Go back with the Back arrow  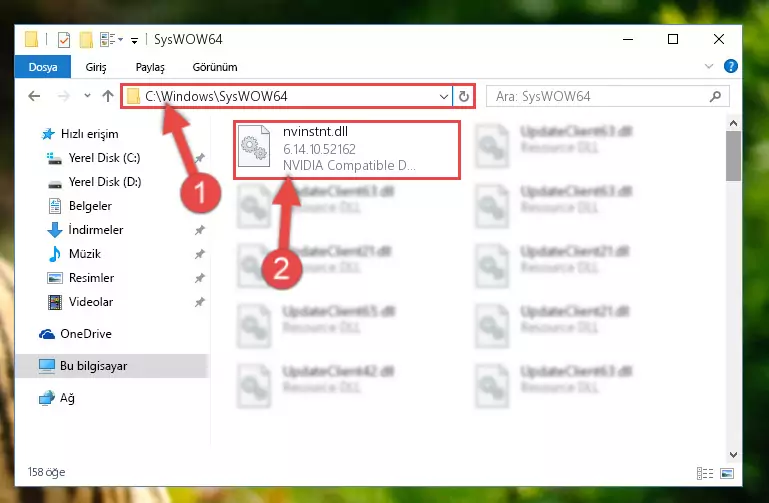[x=34, y=96]
